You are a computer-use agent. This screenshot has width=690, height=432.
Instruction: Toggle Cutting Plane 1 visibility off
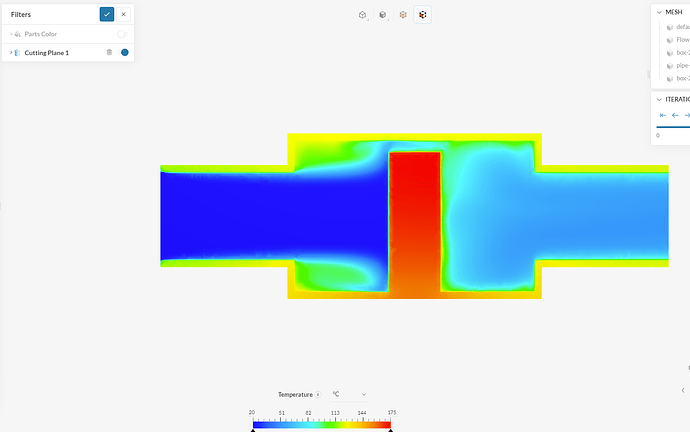[x=125, y=52]
